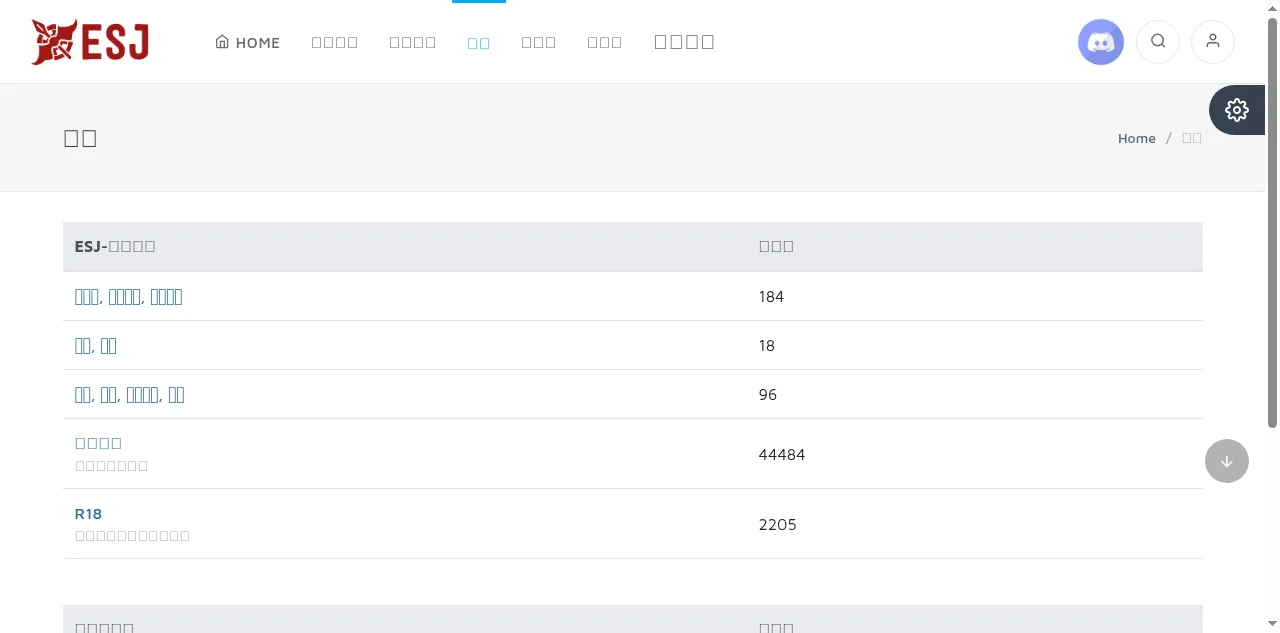The width and height of the screenshot is (1280, 633).
Task: Click the ESJ- table header cell
Action: (405, 246)
